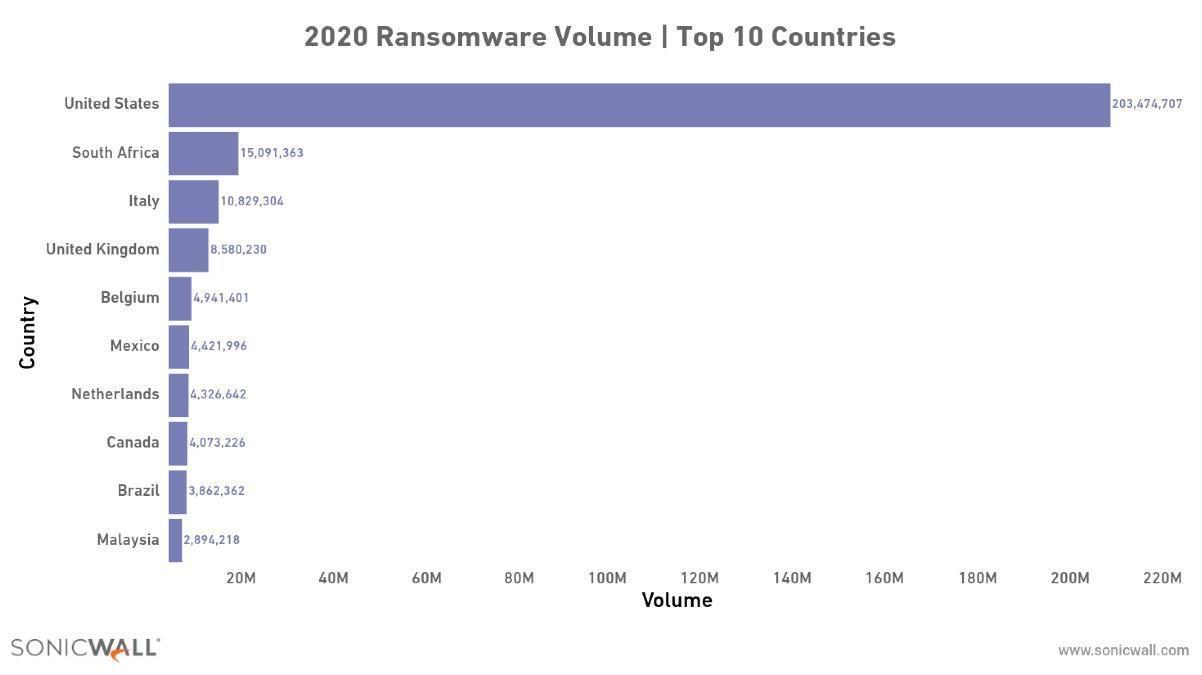
Task: Click the Mexico bar
Action: [x=178, y=346]
